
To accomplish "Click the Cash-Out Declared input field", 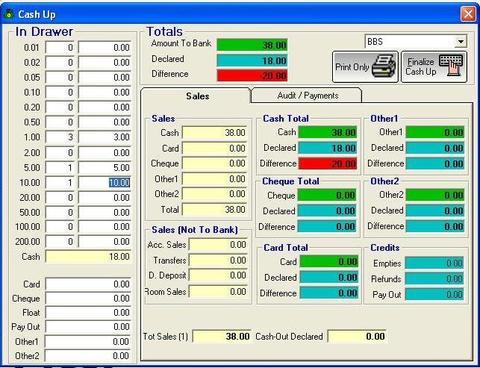I will [357, 336].
